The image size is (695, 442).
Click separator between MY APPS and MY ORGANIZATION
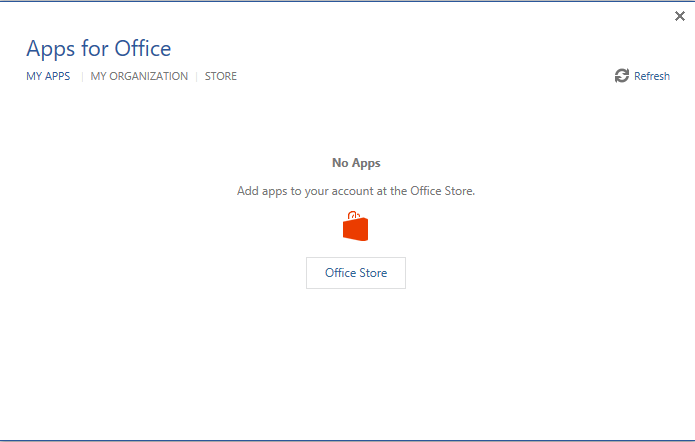(x=81, y=76)
